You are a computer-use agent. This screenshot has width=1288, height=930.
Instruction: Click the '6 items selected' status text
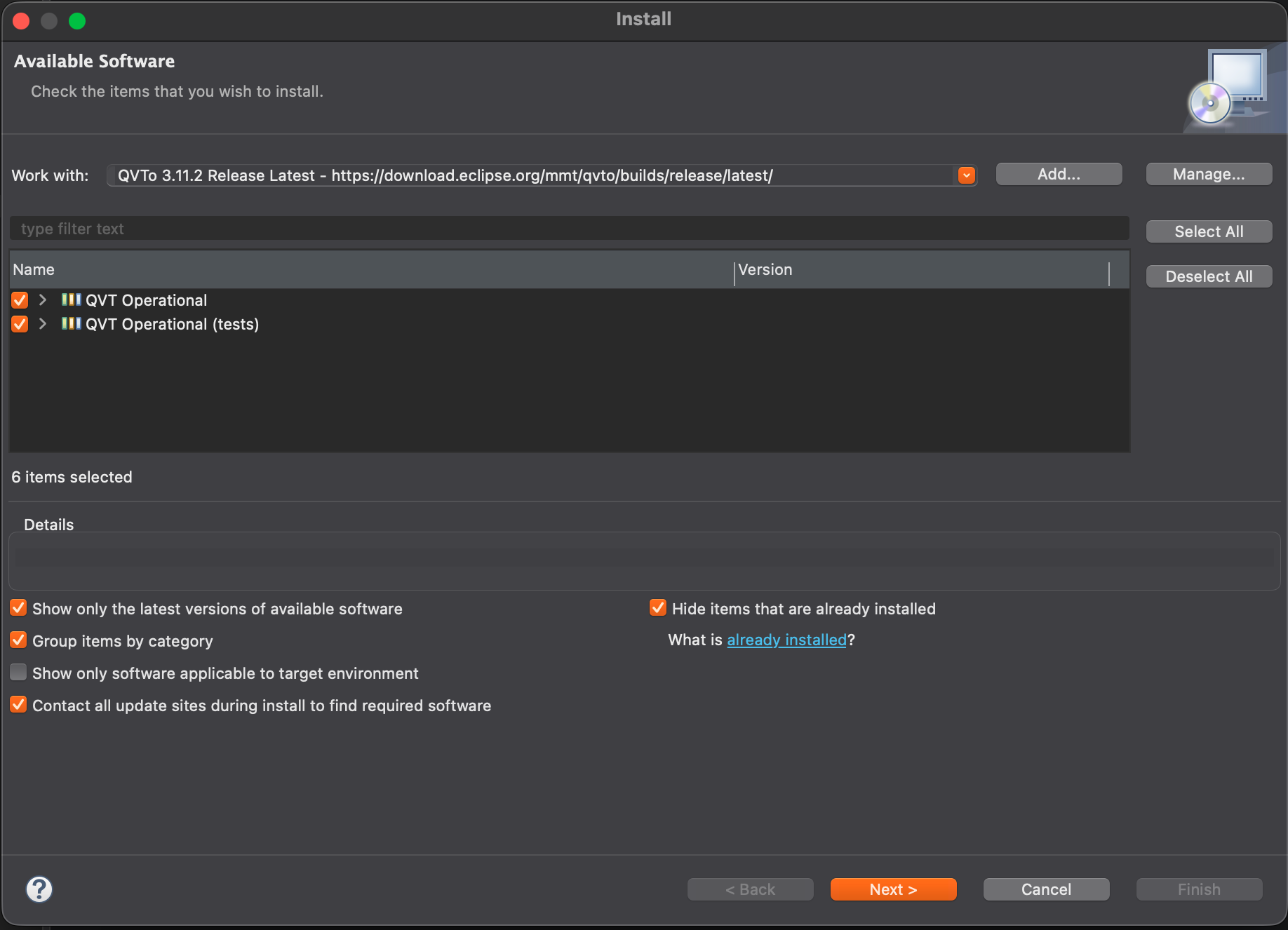click(72, 477)
